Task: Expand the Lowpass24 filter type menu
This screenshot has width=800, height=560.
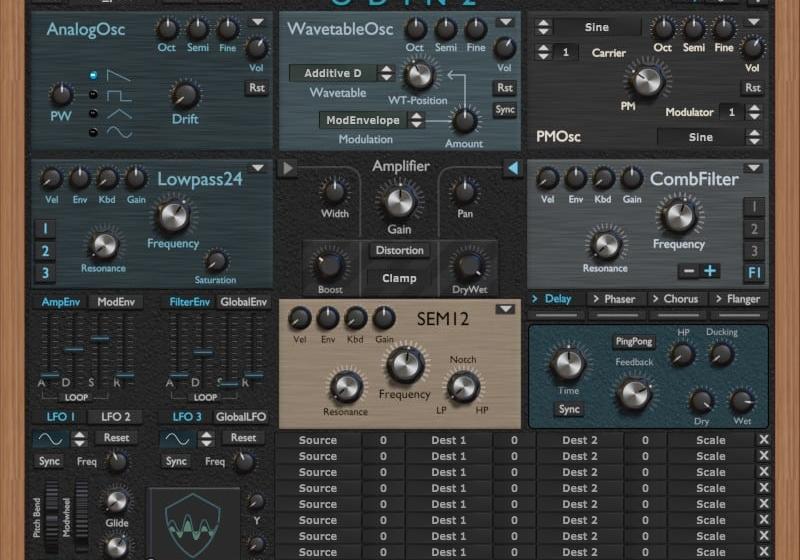Action: point(258,168)
